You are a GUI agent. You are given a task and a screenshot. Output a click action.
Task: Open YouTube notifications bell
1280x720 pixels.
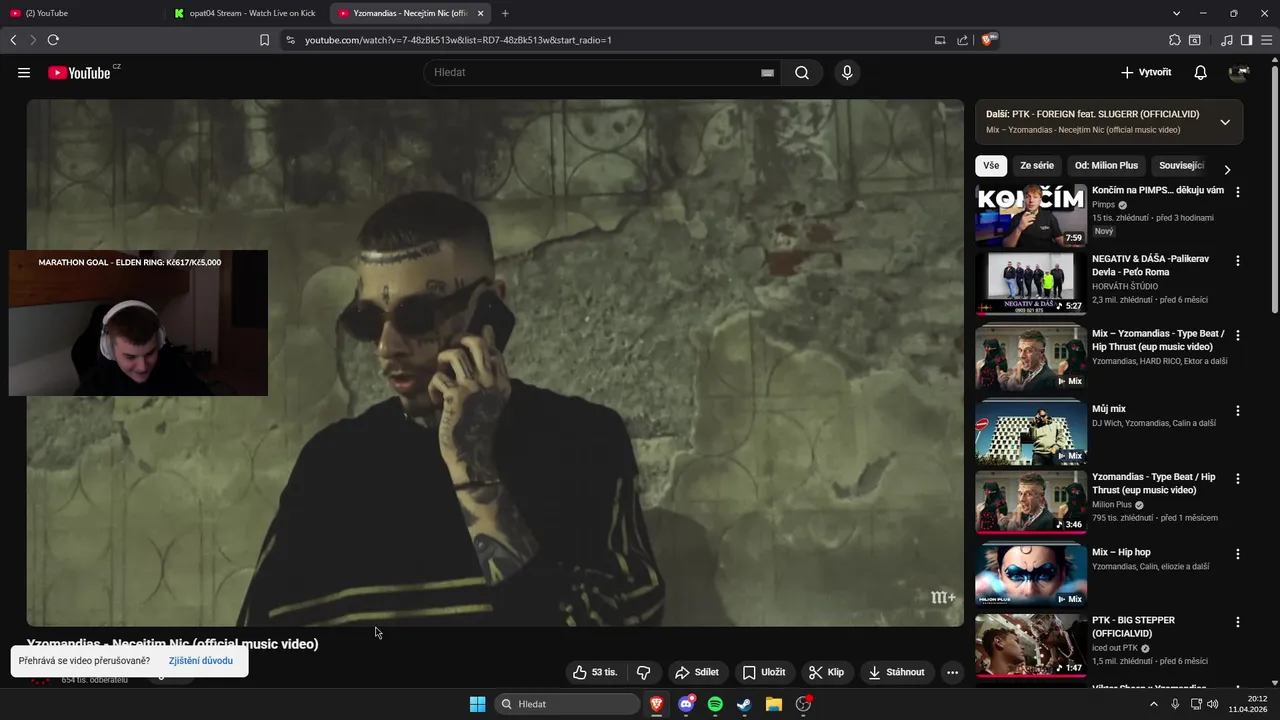1201,72
